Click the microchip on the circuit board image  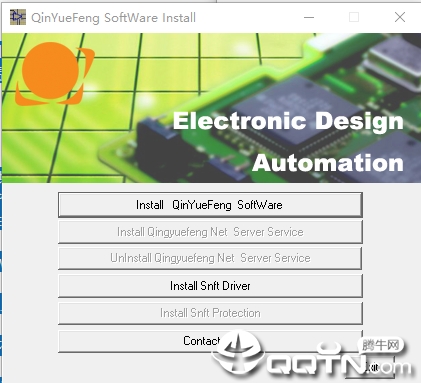tap(297, 107)
